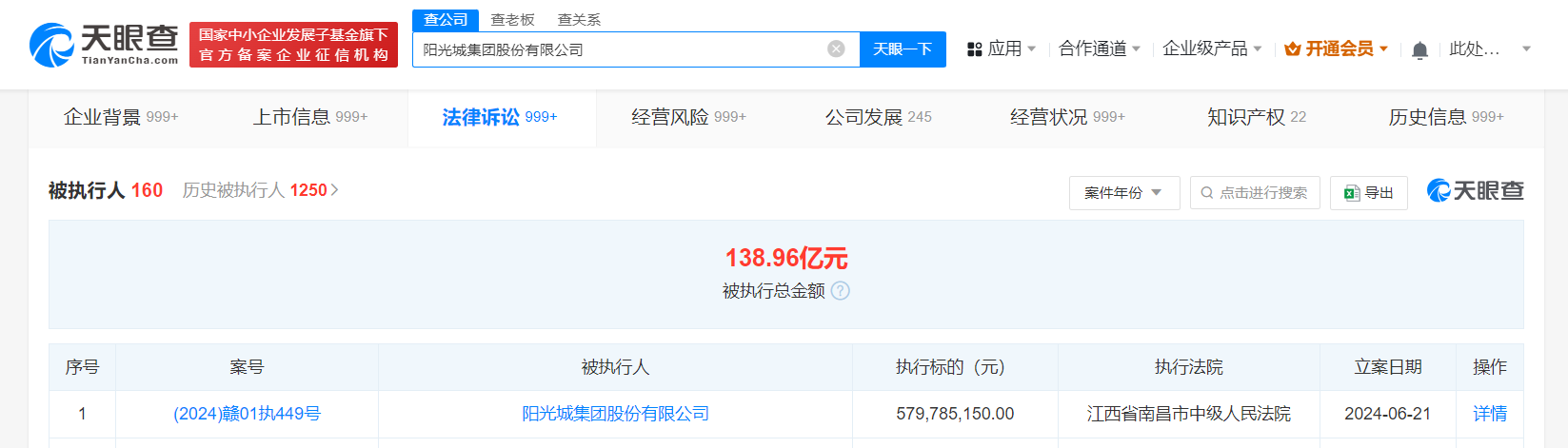
Task: Open the 经营状况 tab
Action: point(1067,117)
